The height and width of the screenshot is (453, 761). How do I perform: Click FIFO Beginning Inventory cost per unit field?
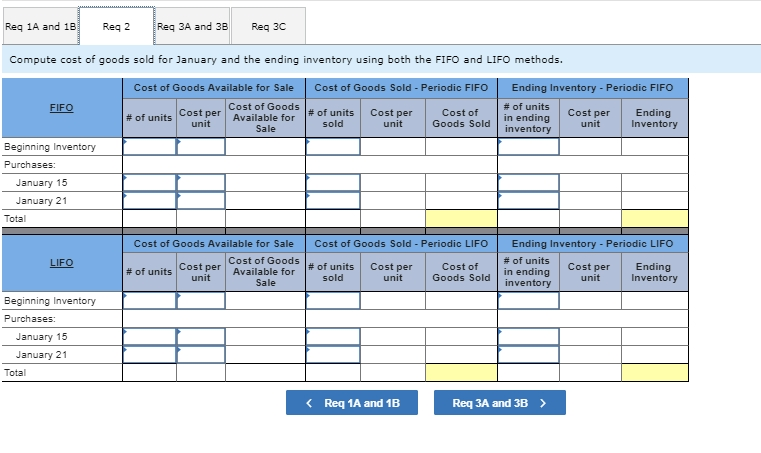[201, 147]
